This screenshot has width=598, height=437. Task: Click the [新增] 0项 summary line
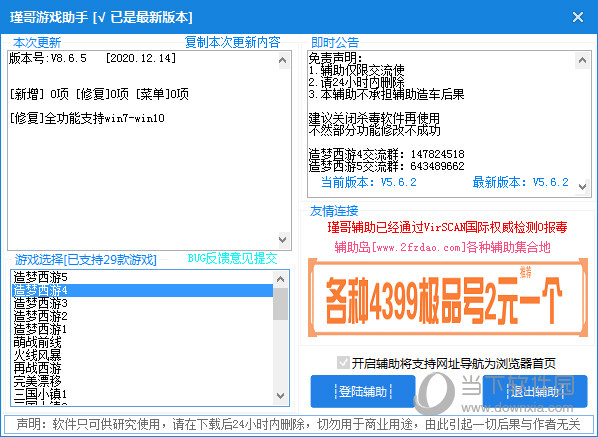(x=99, y=94)
